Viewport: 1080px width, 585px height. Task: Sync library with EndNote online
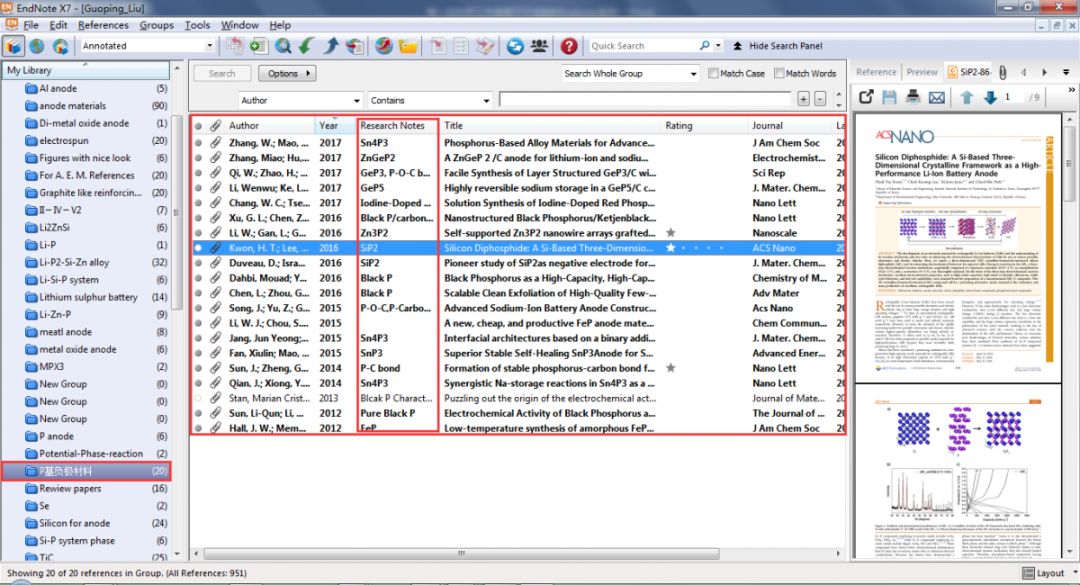(514, 45)
